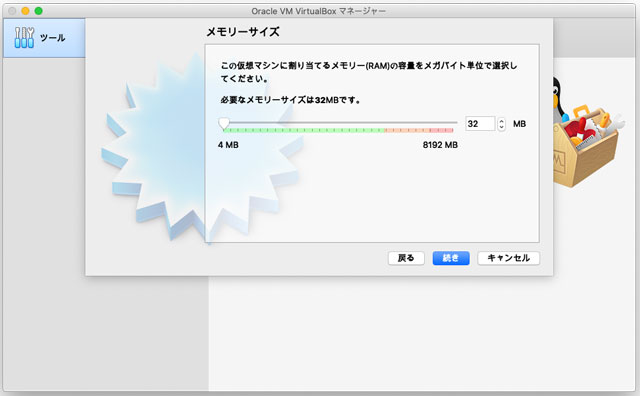Click the 必要なメモリーサイズは32MBです text

pyautogui.click(x=291, y=100)
